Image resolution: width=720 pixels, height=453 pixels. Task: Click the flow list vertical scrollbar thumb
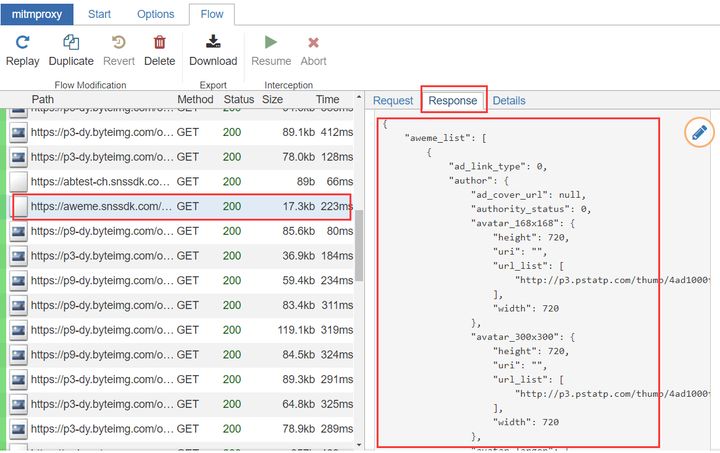tap(359, 246)
